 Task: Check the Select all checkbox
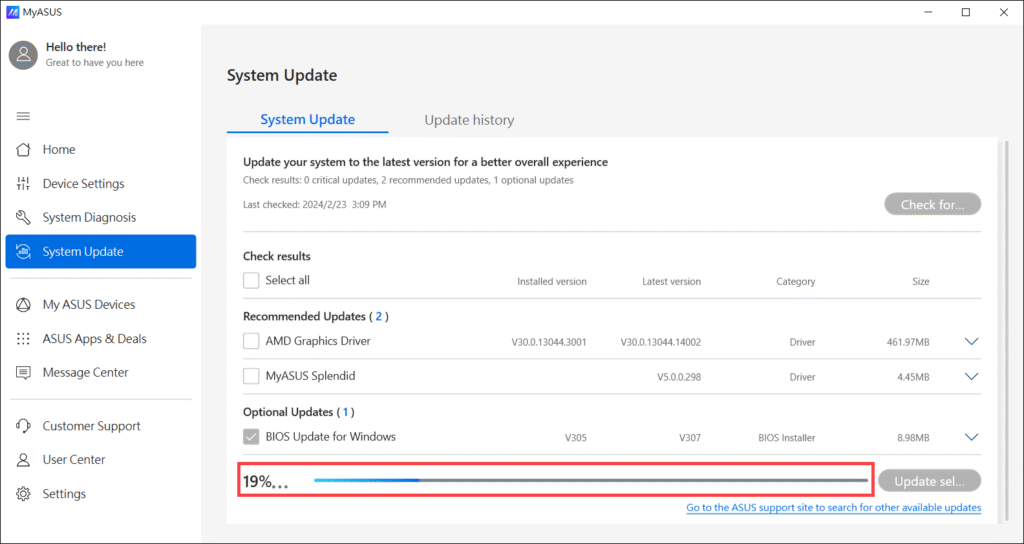point(252,281)
